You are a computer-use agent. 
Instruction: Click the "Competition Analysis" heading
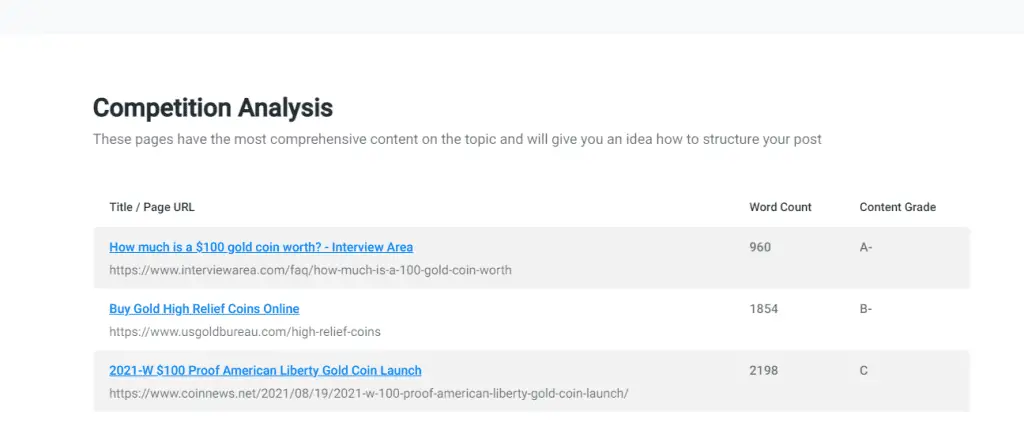(213, 108)
